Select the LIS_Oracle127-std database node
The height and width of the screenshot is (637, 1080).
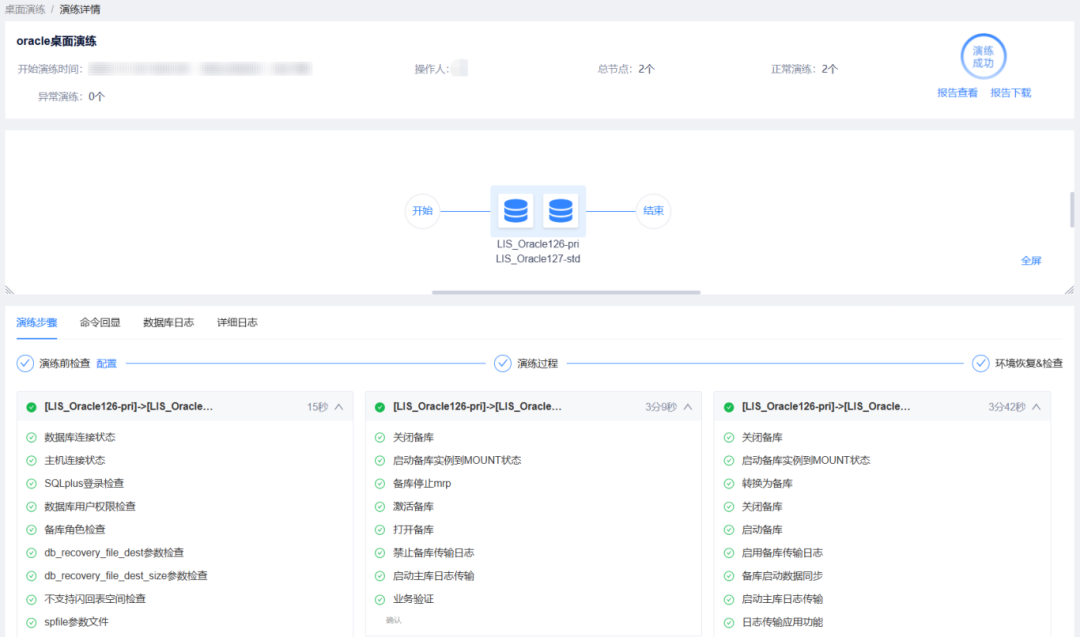pos(561,210)
